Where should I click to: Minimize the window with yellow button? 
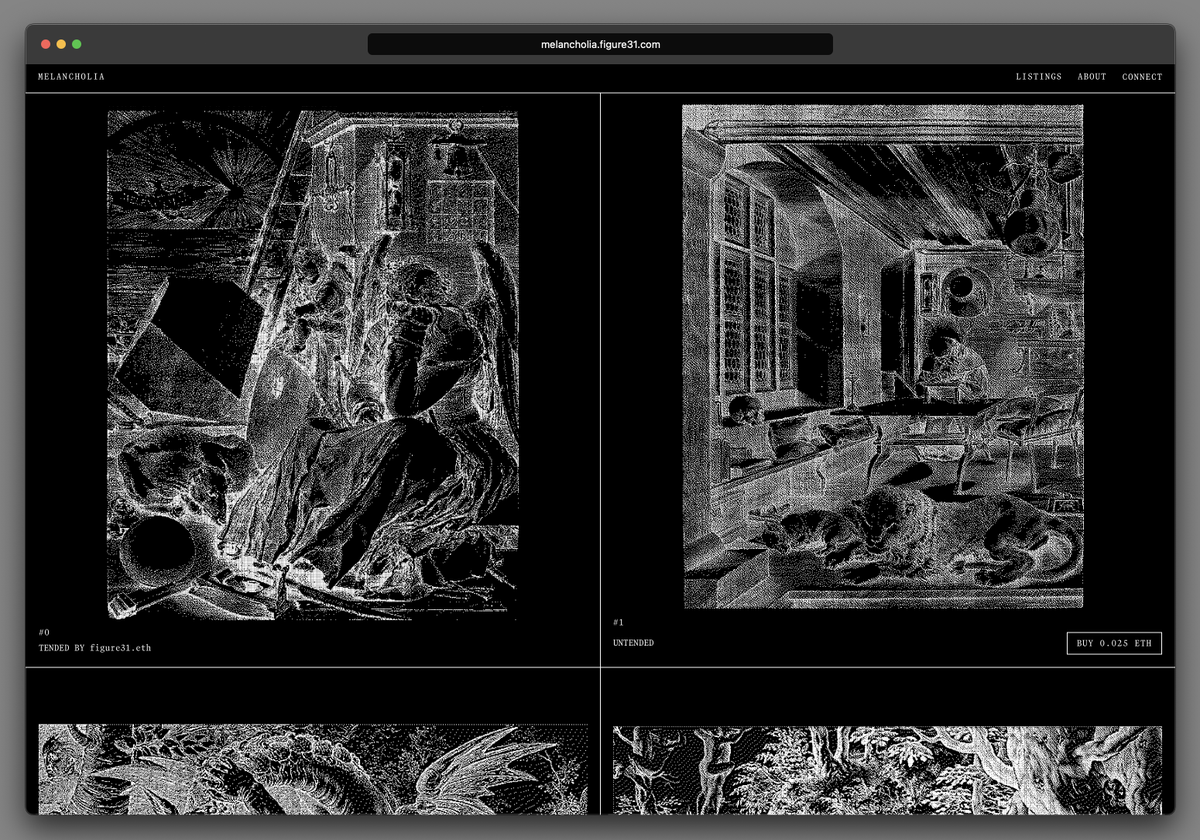click(x=61, y=44)
